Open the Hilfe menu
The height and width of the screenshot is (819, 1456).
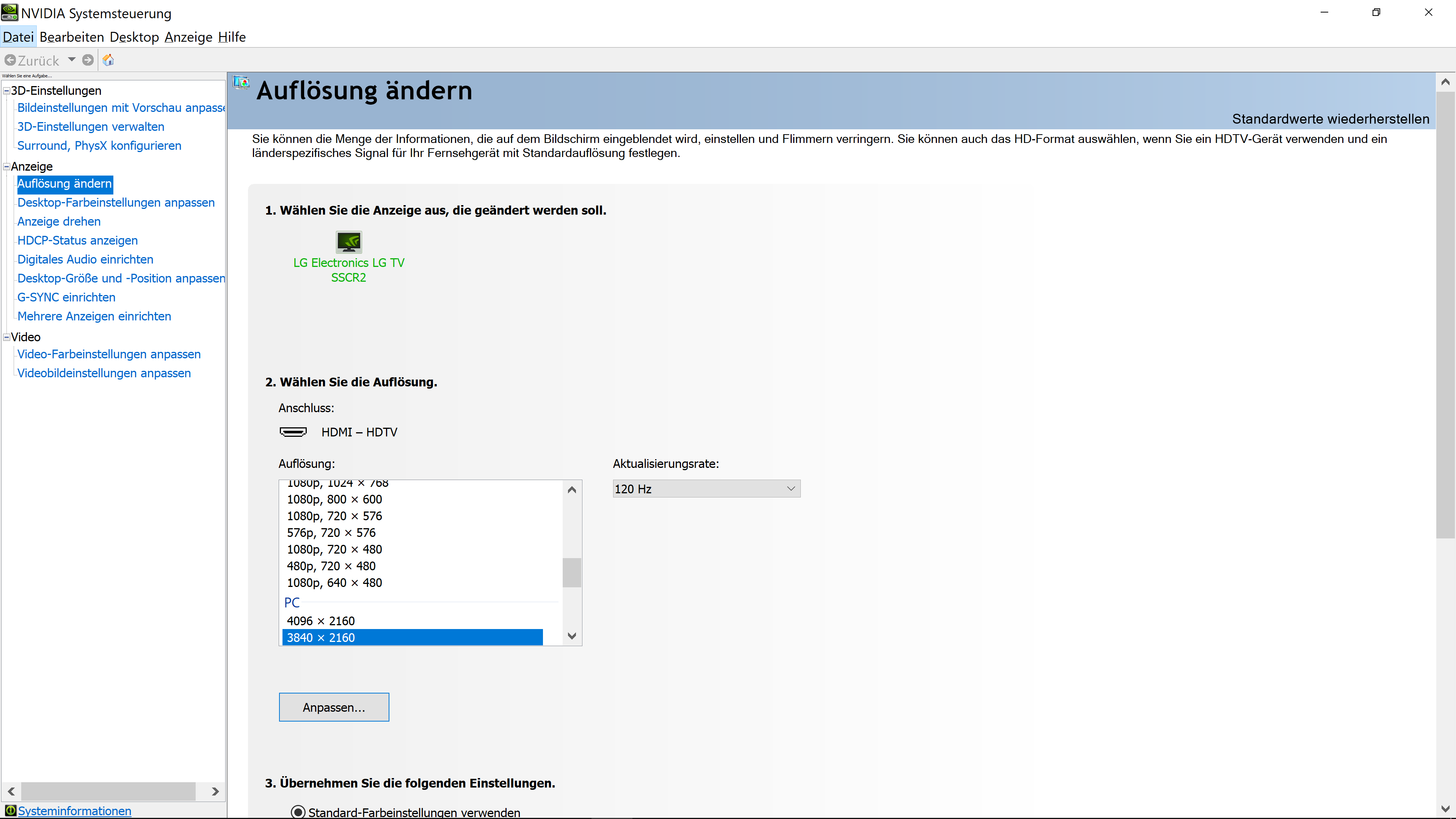(x=232, y=37)
